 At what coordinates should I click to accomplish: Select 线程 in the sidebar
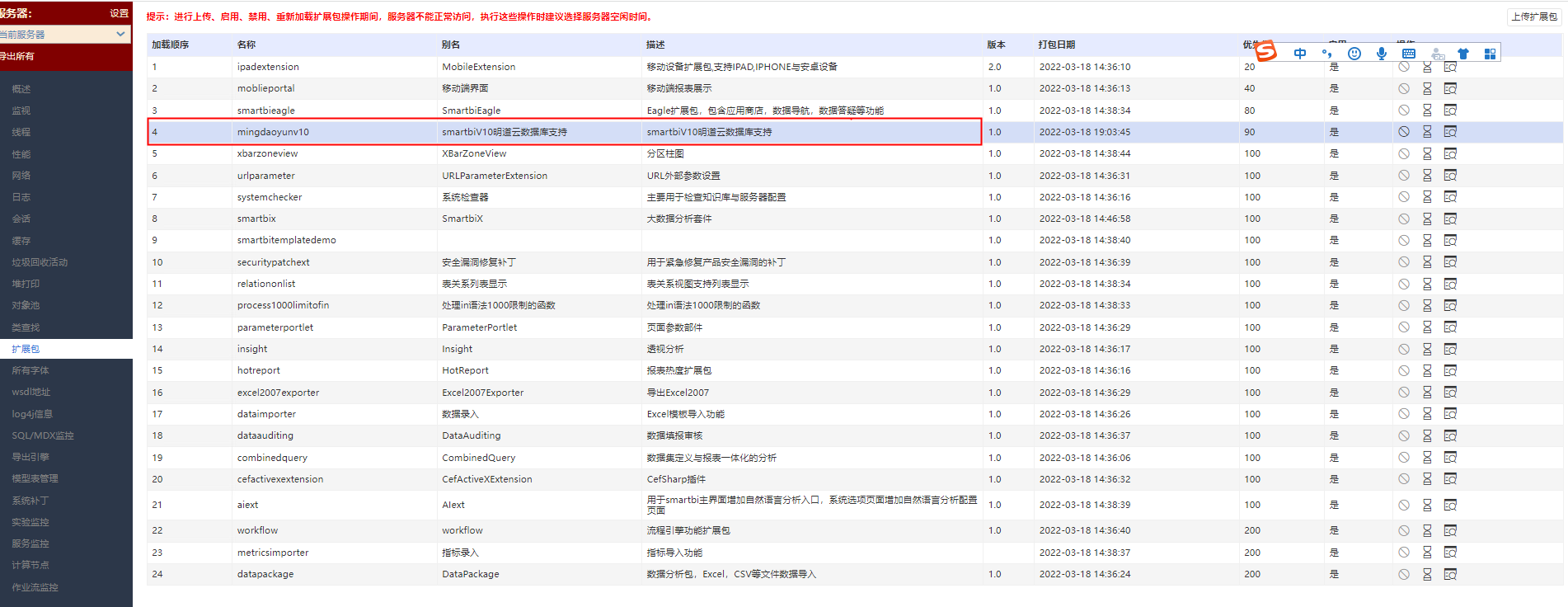click(x=21, y=132)
